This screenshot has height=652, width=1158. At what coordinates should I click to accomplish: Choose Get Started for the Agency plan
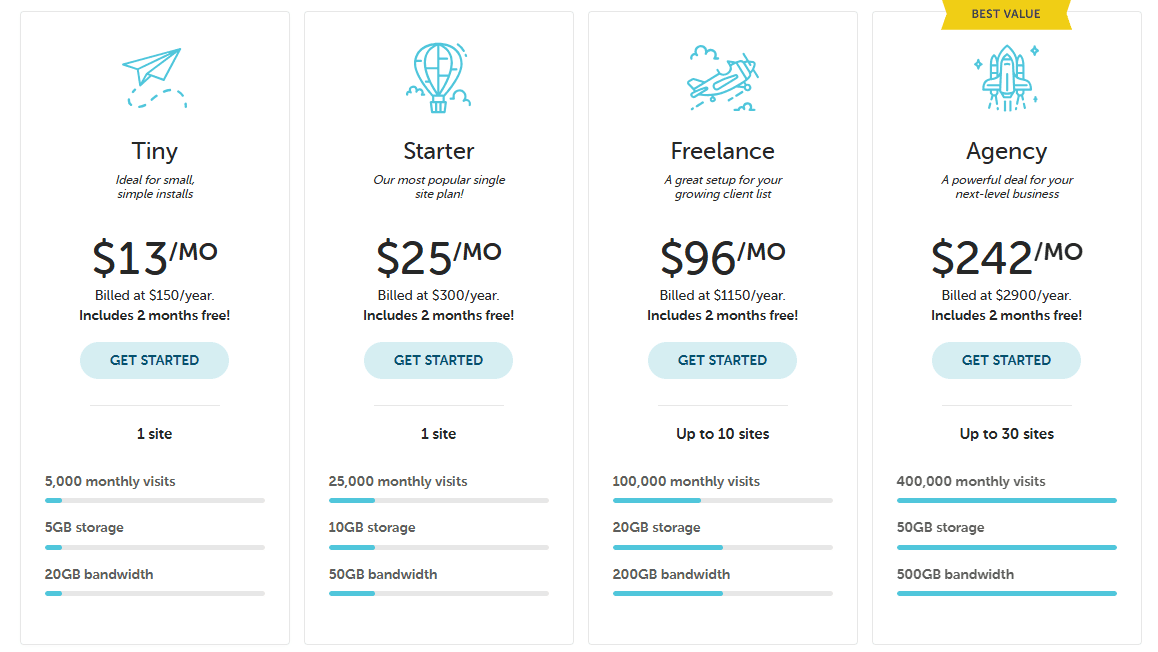[1006, 360]
